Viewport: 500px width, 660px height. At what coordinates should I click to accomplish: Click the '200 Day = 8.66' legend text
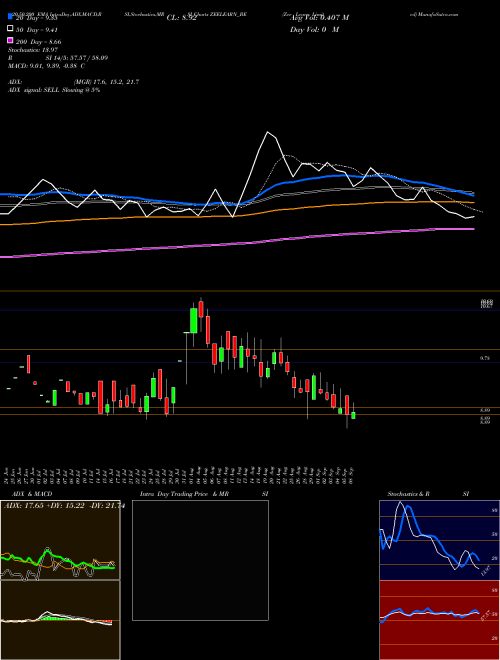coord(38,42)
